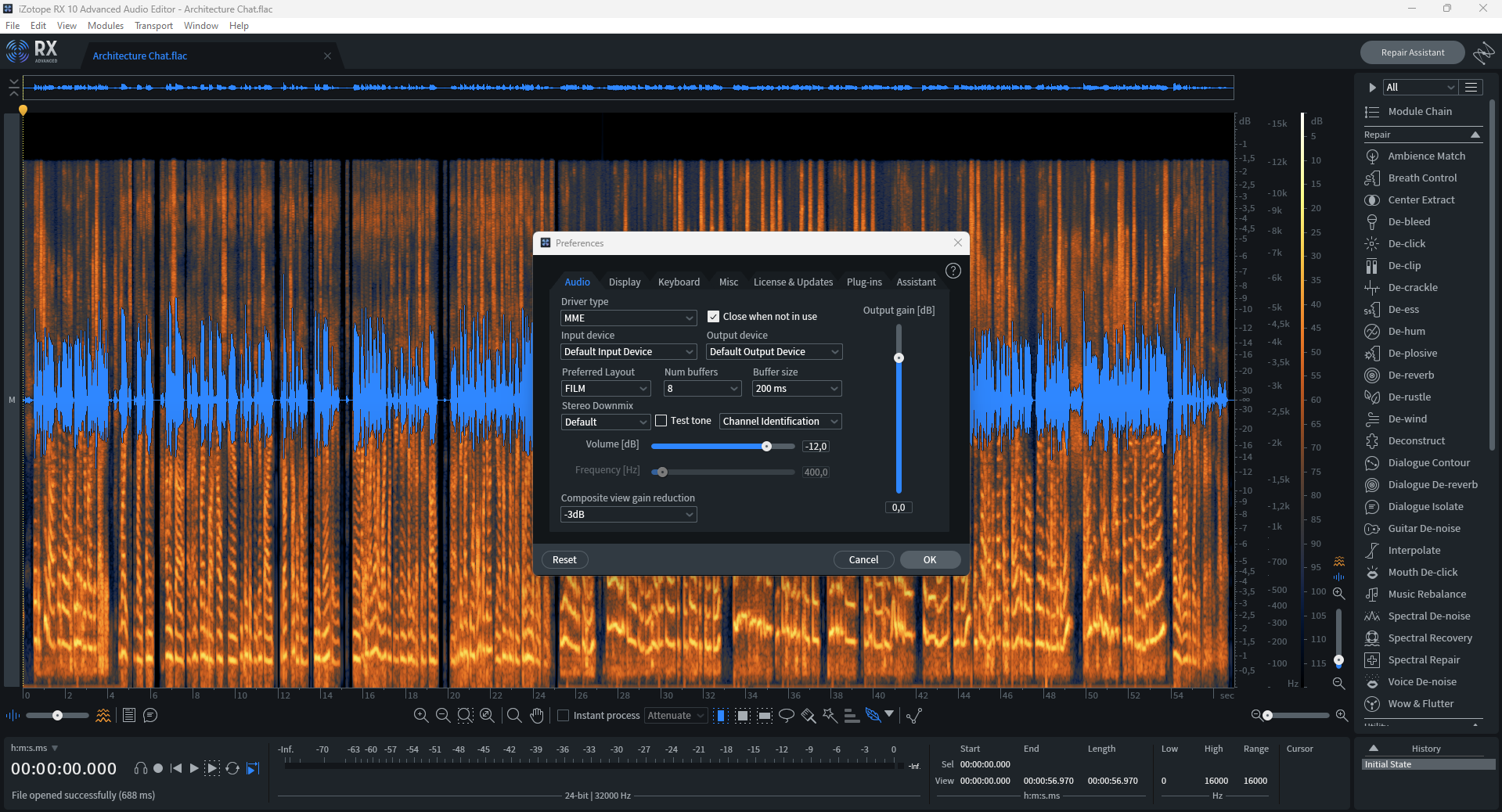Click the waveform/spectrogram opacity slider handle

(x=57, y=715)
